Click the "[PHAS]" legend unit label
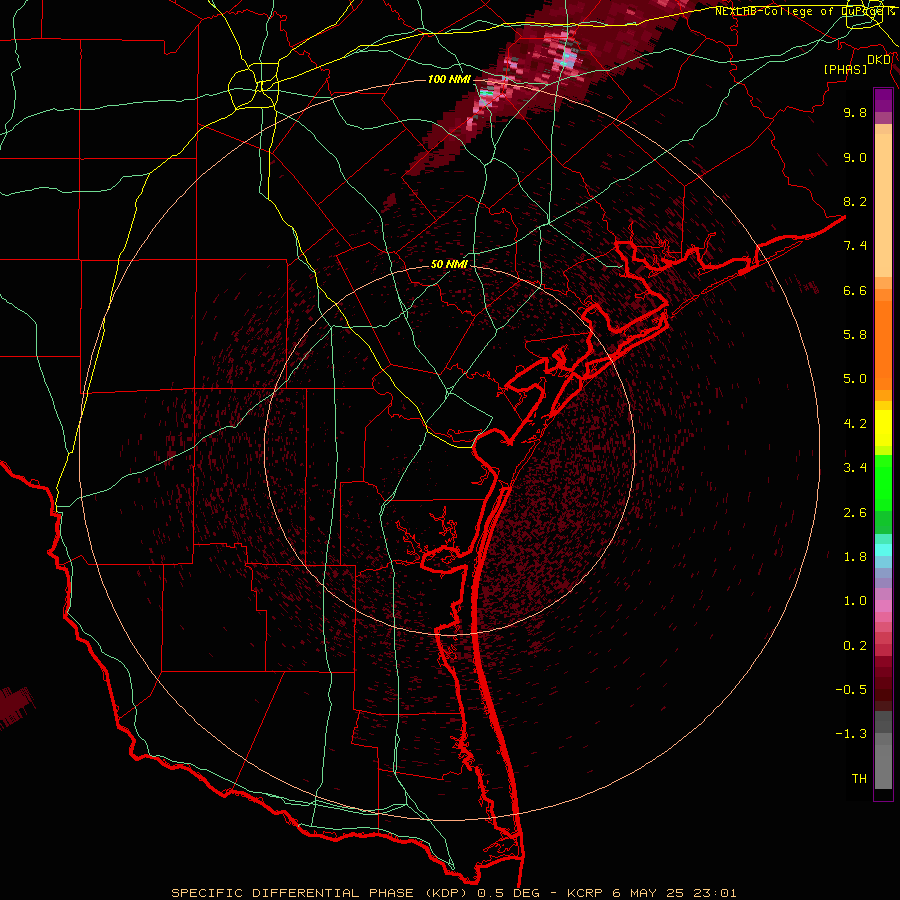This screenshot has width=900, height=900. click(x=845, y=69)
